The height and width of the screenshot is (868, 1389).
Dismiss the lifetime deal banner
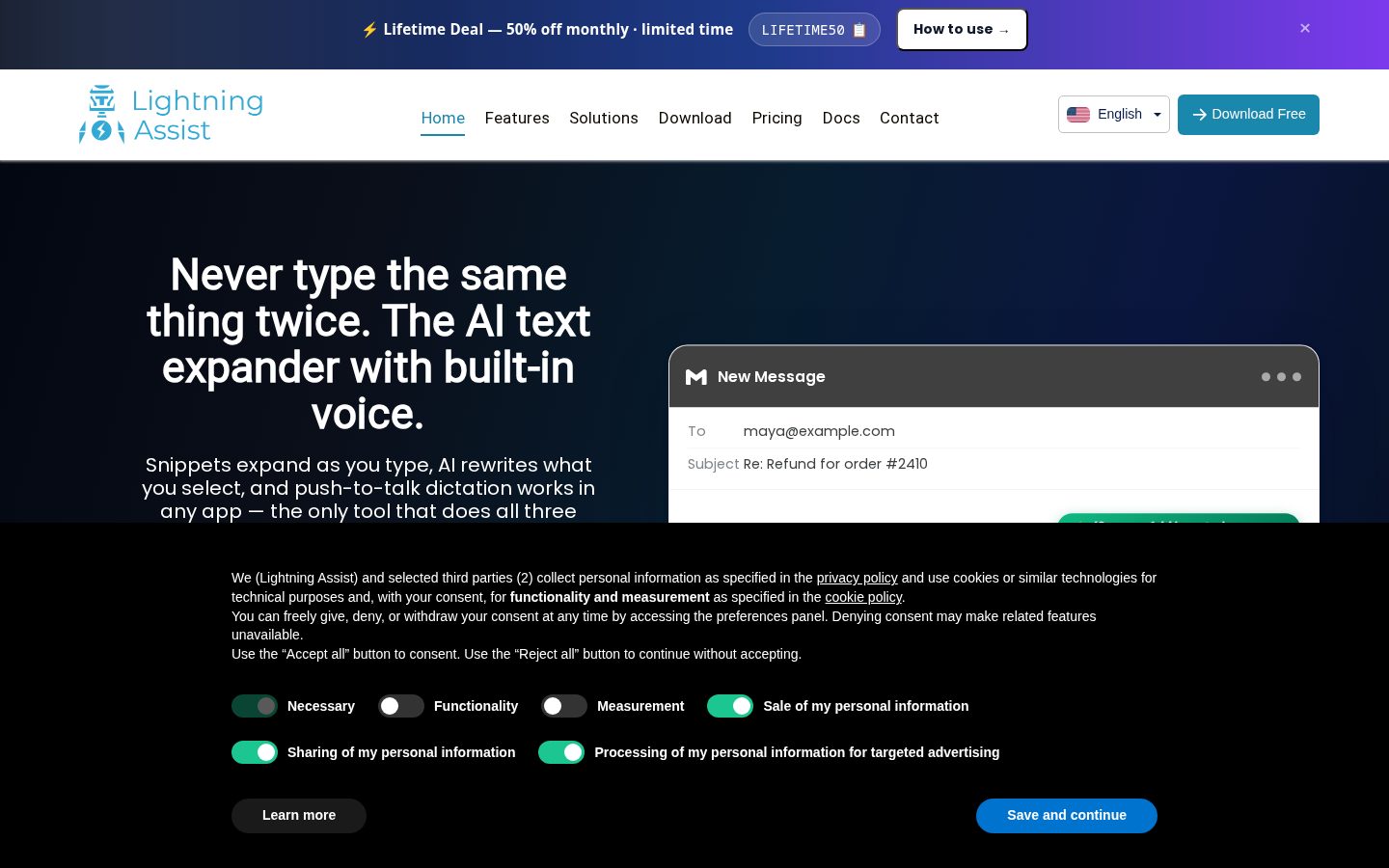tap(1305, 28)
